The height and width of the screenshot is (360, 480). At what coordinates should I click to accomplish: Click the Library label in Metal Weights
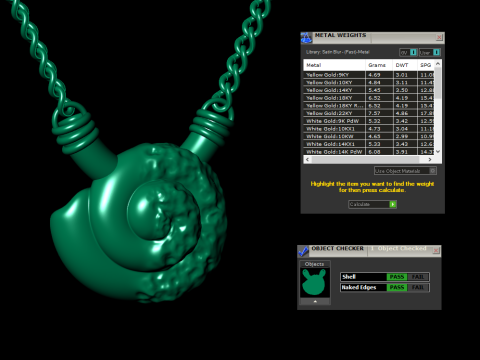338,52
